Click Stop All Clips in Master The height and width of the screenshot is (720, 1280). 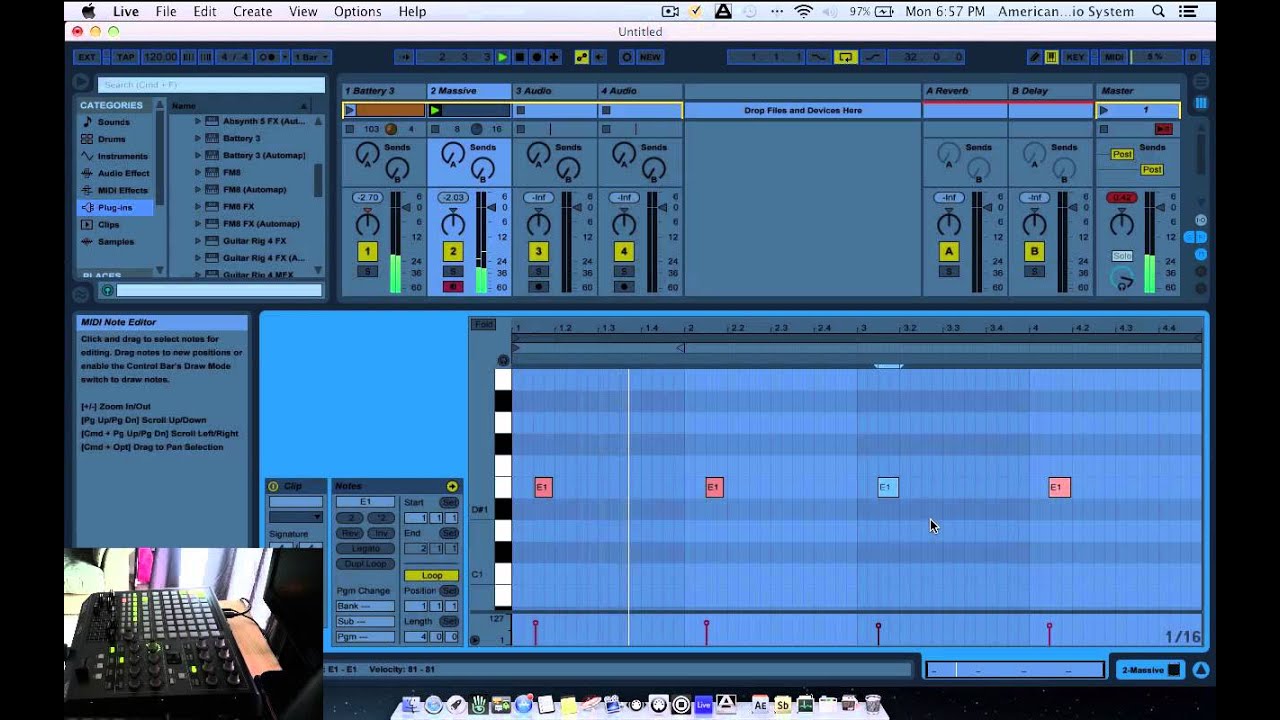(1104, 129)
